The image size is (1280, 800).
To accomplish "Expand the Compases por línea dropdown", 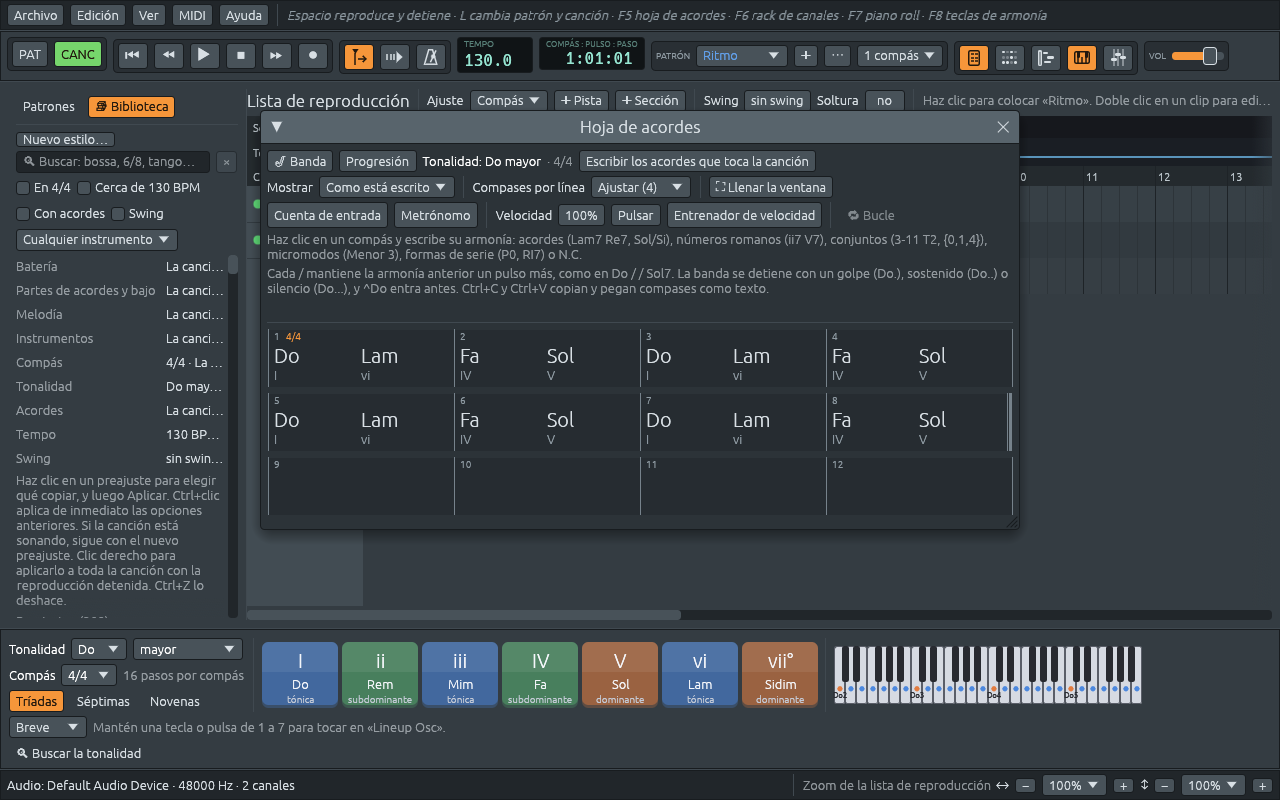I will [641, 187].
